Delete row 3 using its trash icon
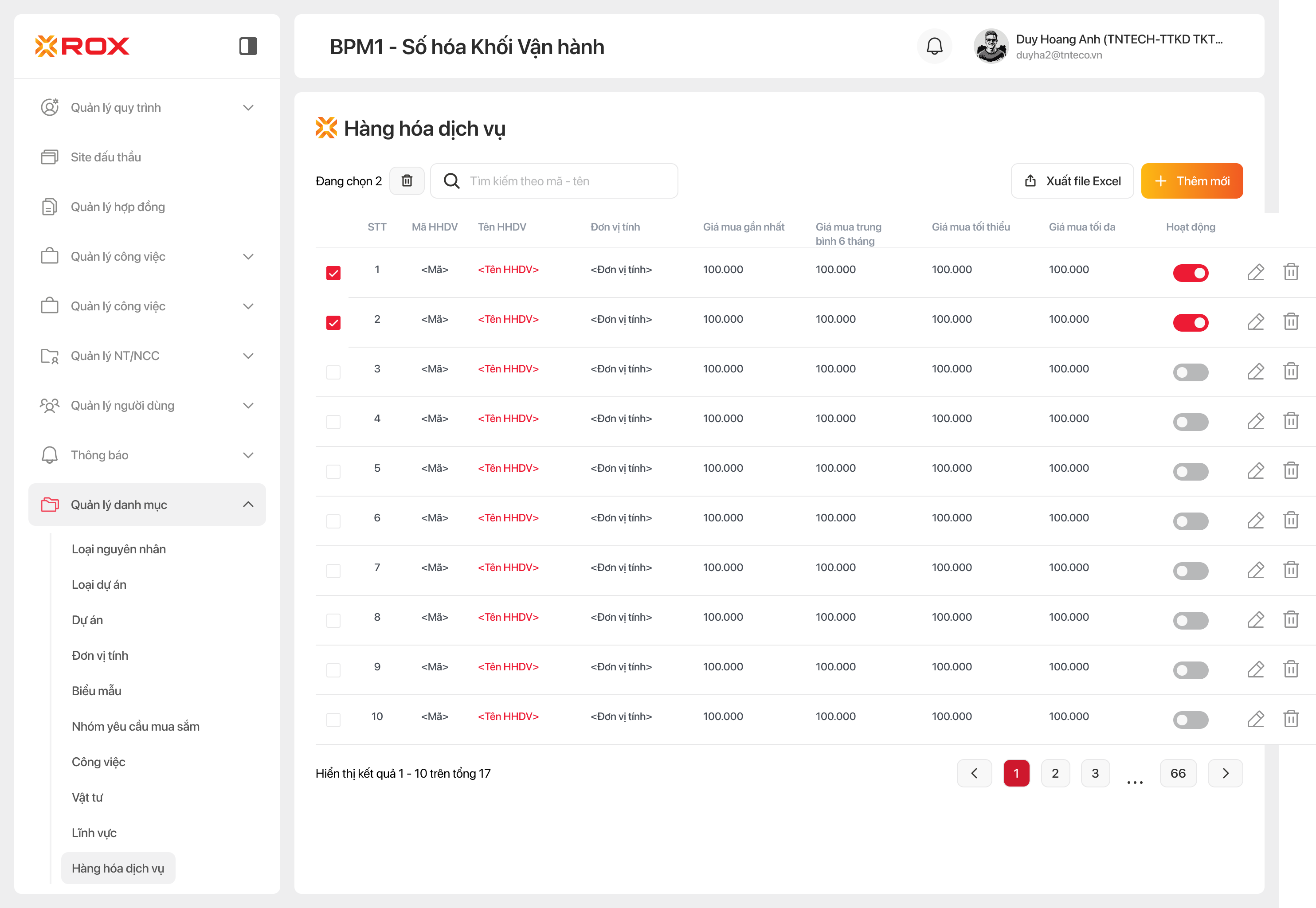The height and width of the screenshot is (908, 1316). [x=1291, y=372]
